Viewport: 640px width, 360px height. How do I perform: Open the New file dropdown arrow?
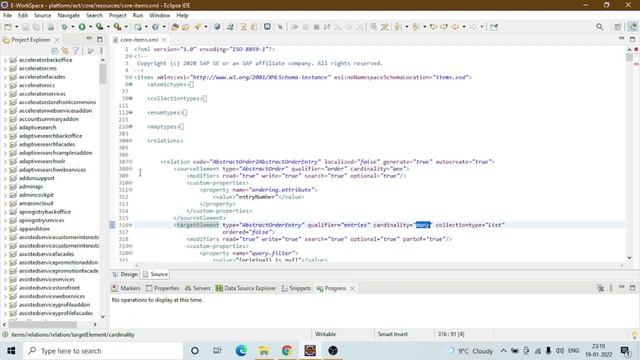16,27
